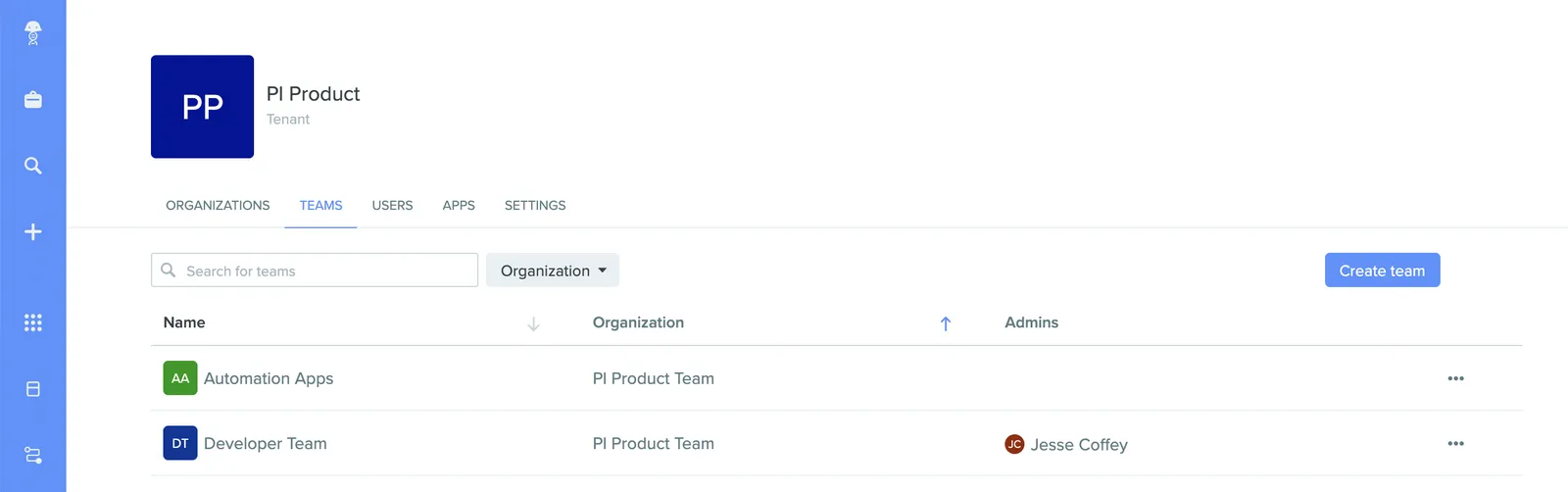Focus the Search for teams field
Screen dimensions: 1568x492
[315, 271]
